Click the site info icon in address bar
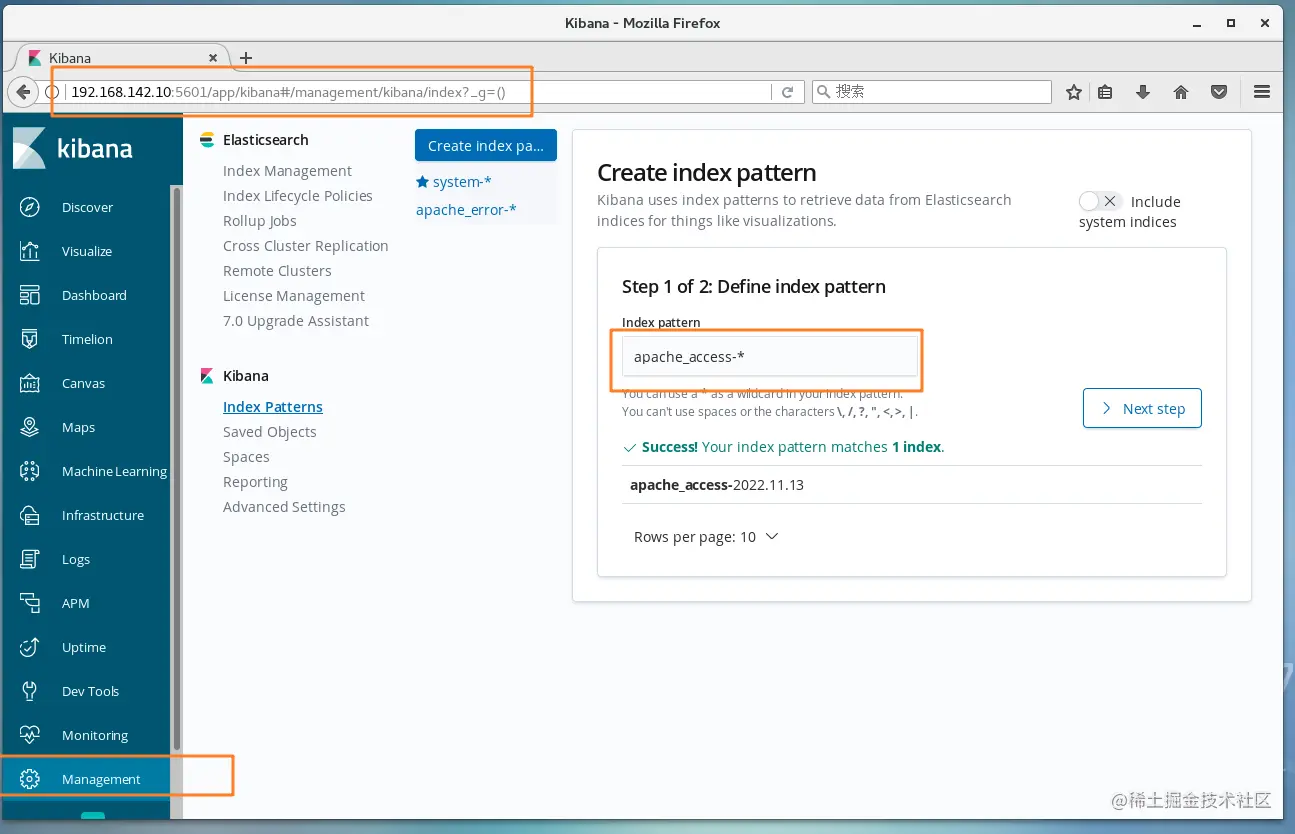 click(x=53, y=92)
